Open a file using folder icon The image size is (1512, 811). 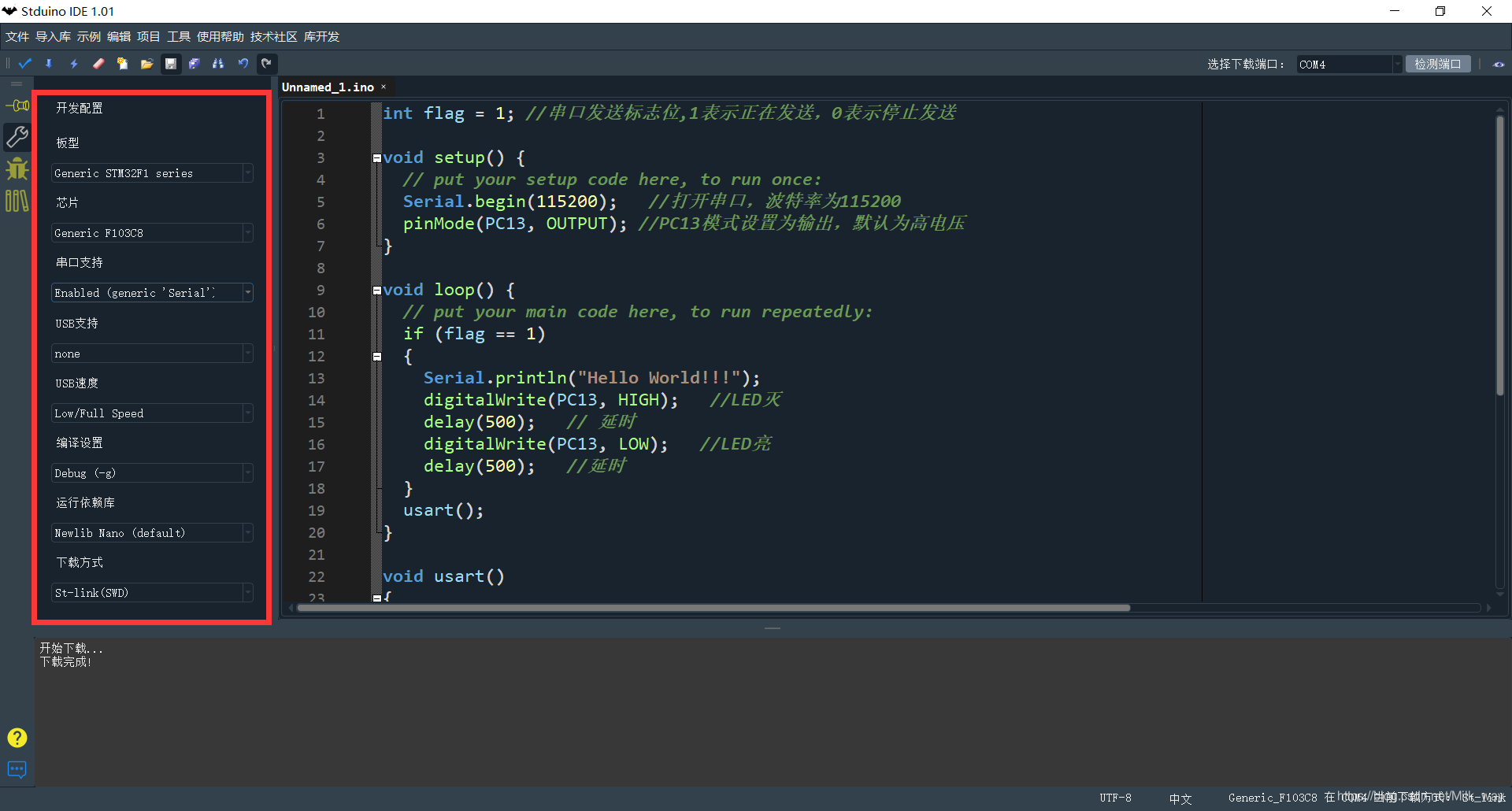(146, 64)
